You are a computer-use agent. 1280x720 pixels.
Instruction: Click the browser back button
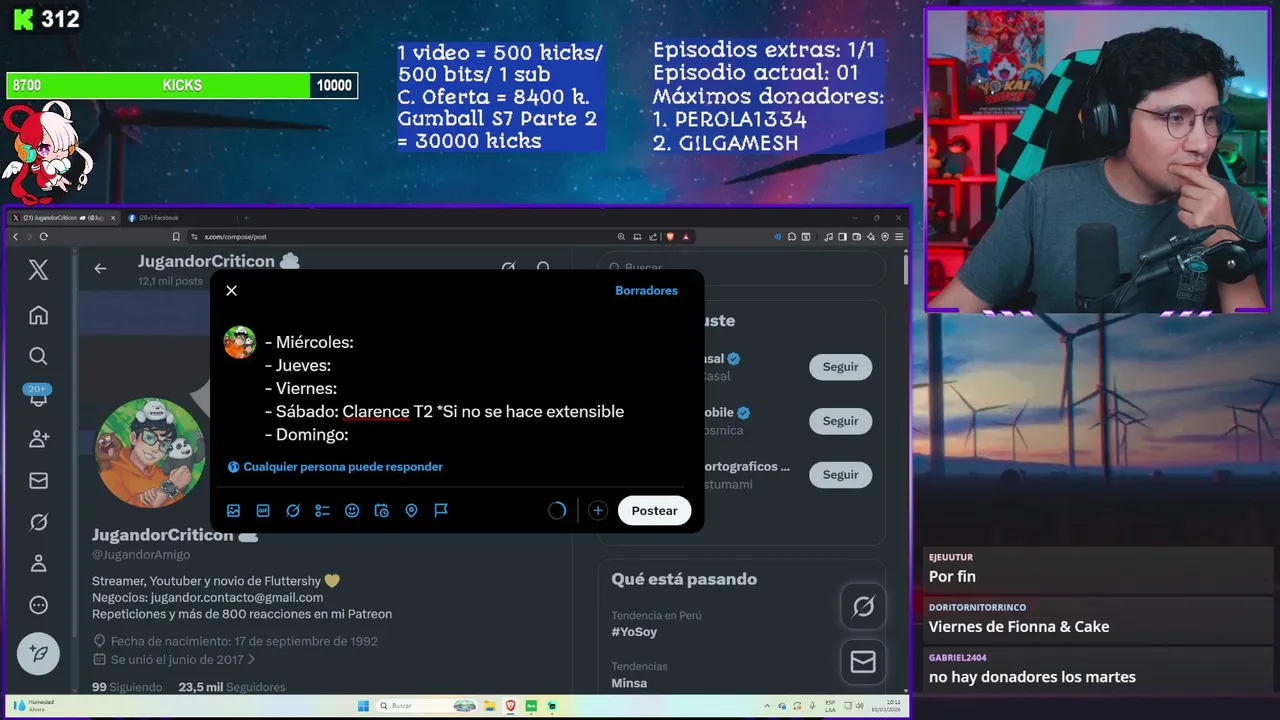tap(15, 237)
